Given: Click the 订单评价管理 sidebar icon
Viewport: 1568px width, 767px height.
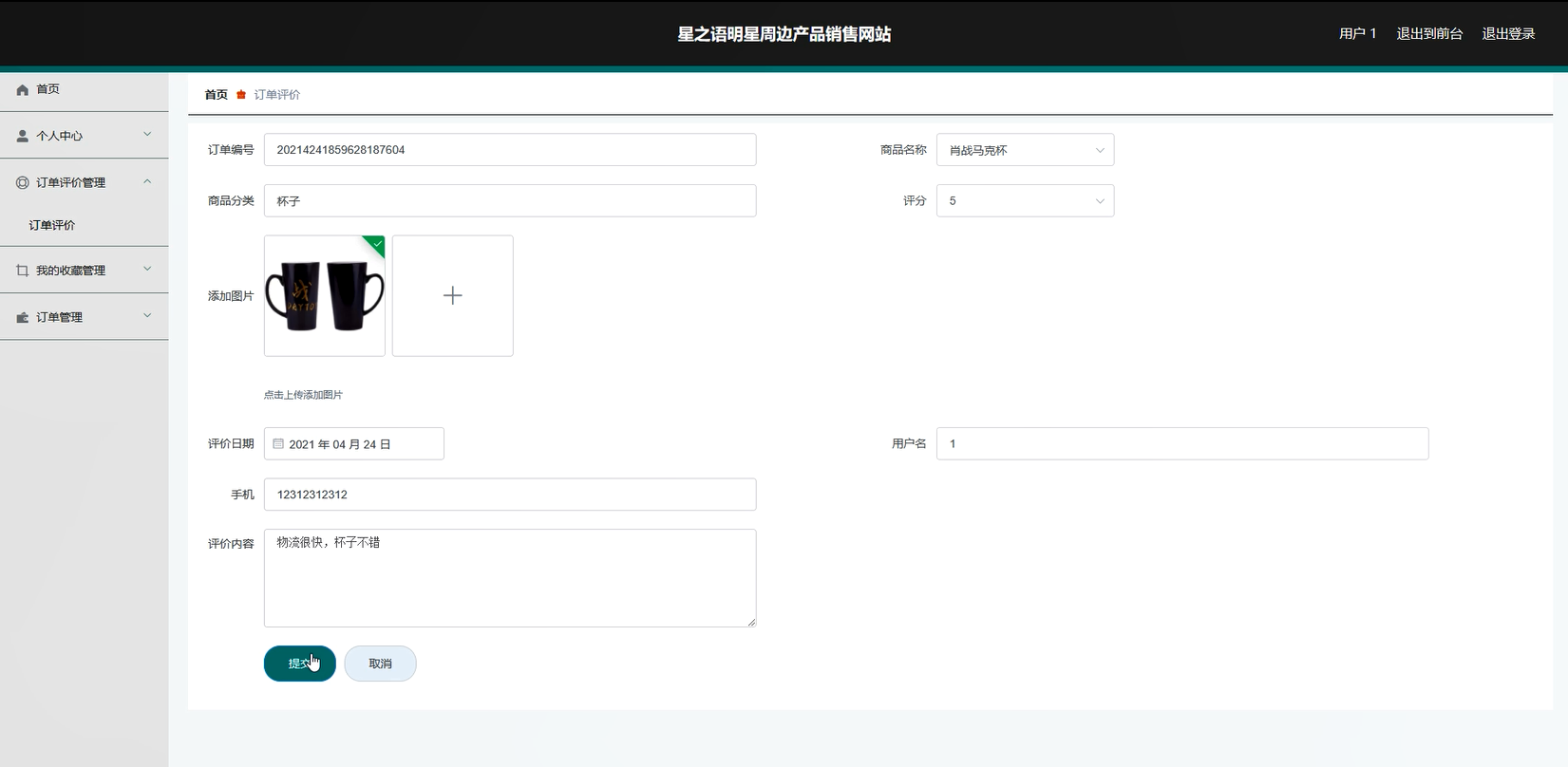Looking at the screenshot, I should coord(23,182).
